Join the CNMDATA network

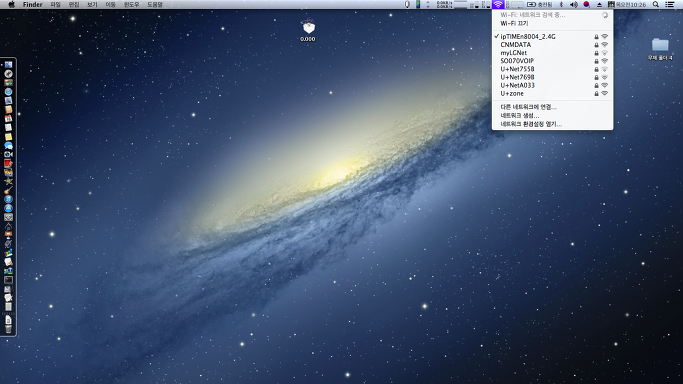[x=552, y=45]
